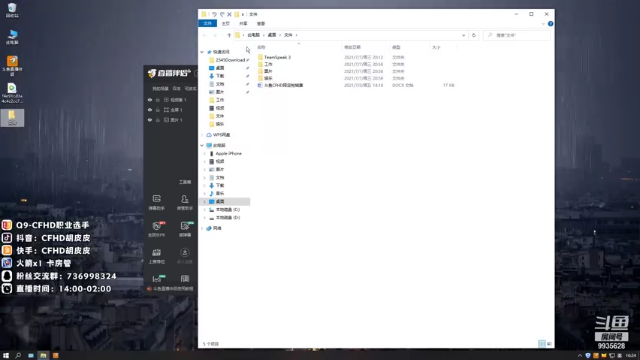Screen dimensions: 640x360
Task: Switch to details view in Explorer status bar
Action: click(542, 344)
